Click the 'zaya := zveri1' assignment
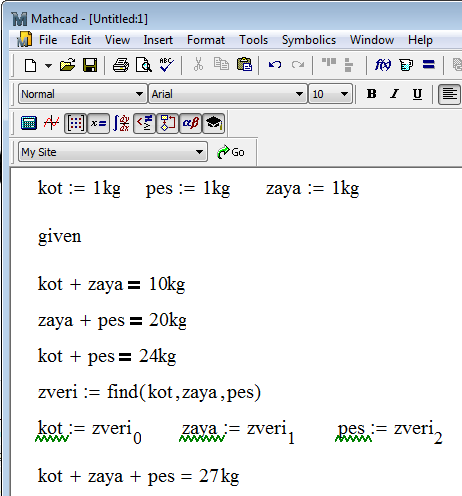This screenshot has width=462, height=496. point(237,431)
